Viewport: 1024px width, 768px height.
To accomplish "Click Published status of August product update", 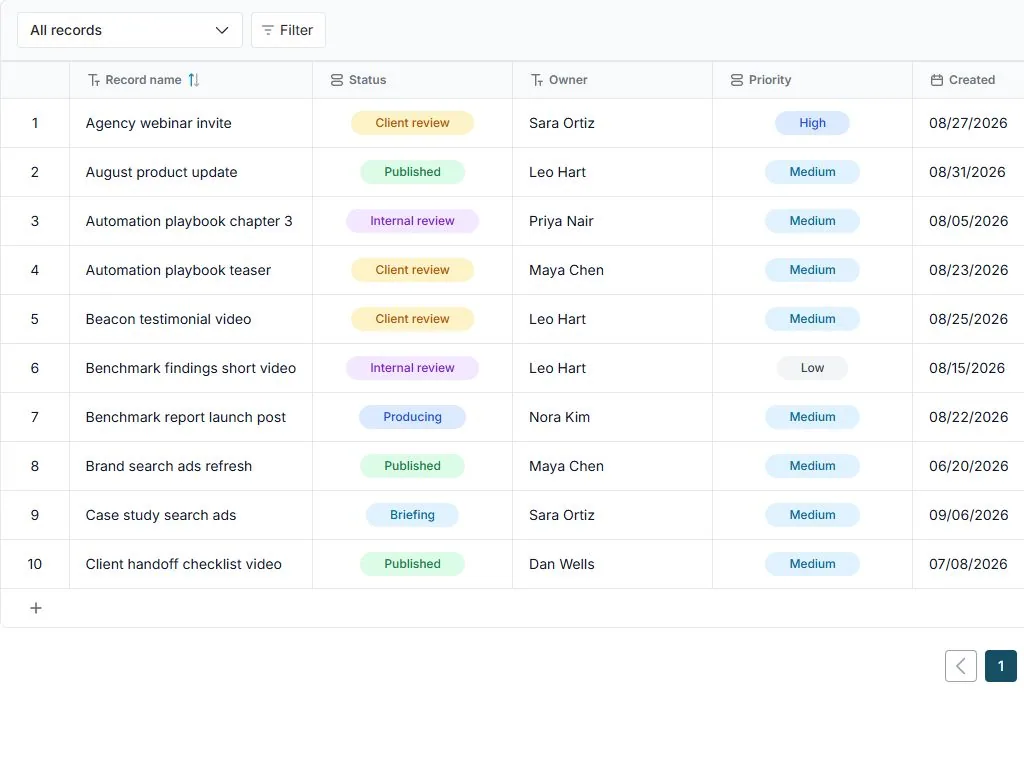I will pyautogui.click(x=412, y=172).
